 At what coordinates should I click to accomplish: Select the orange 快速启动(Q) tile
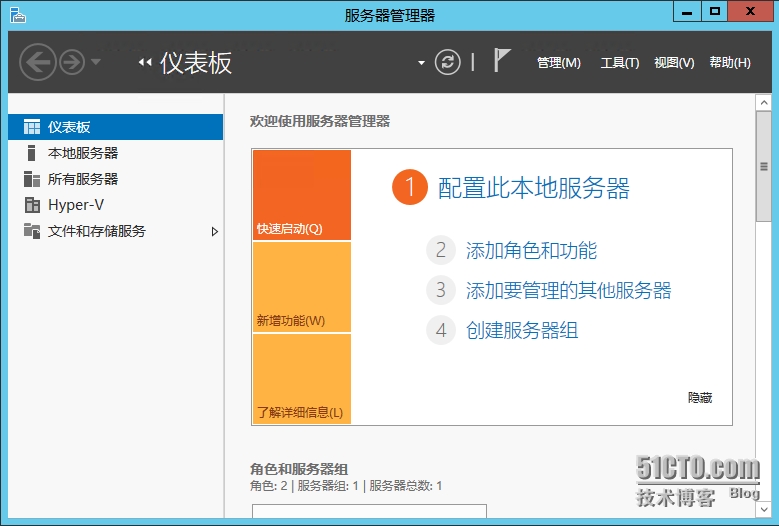(x=302, y=195)
